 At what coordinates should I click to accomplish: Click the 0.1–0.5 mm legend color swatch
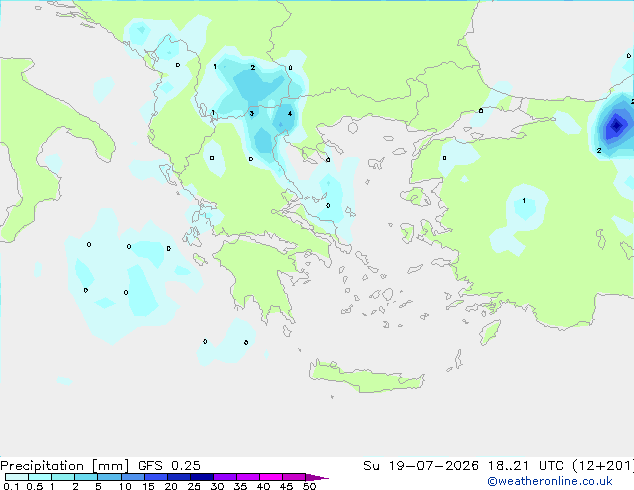click(x=17, y=477)
